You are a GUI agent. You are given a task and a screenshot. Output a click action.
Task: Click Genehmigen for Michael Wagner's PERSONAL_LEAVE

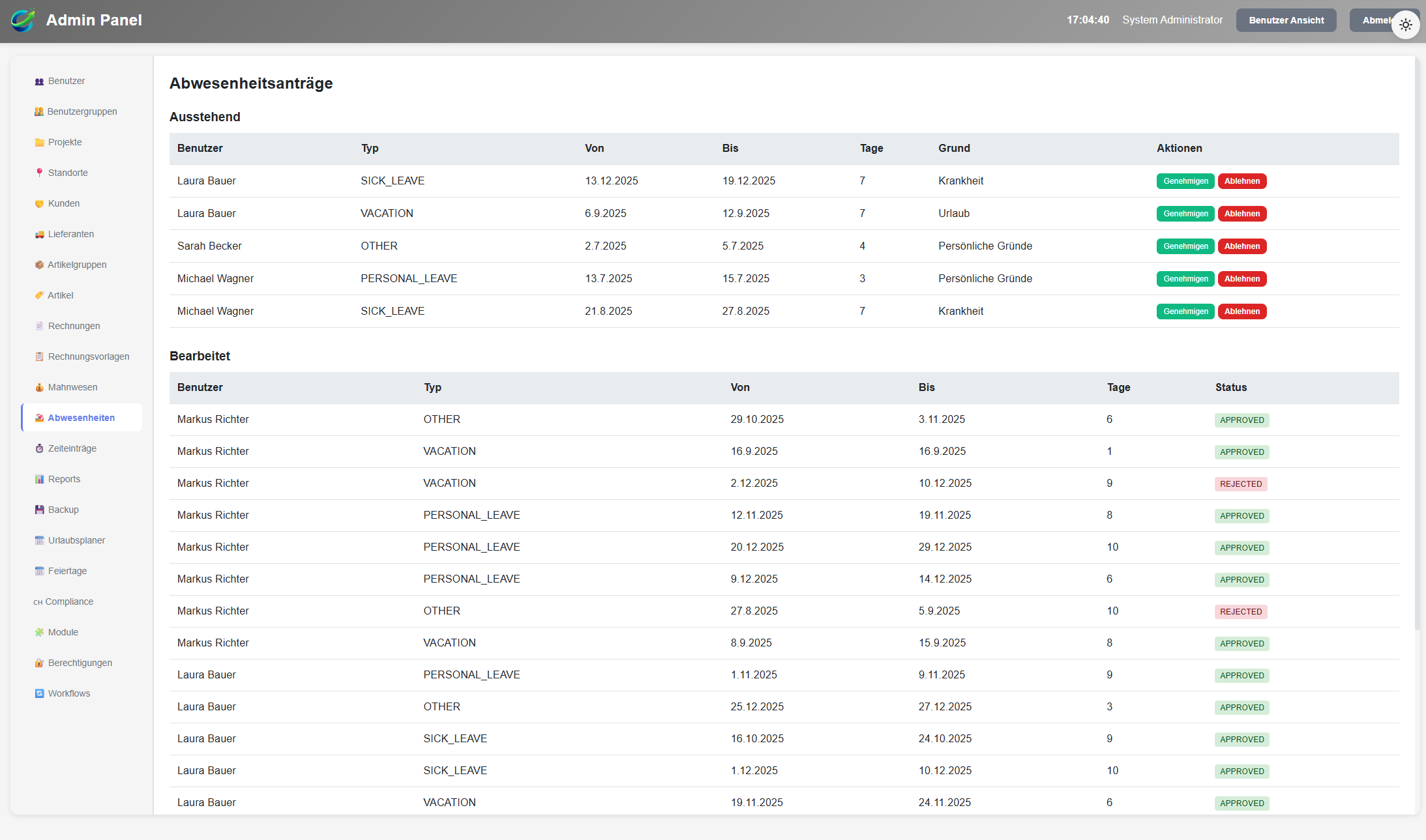click(1185, 279)
